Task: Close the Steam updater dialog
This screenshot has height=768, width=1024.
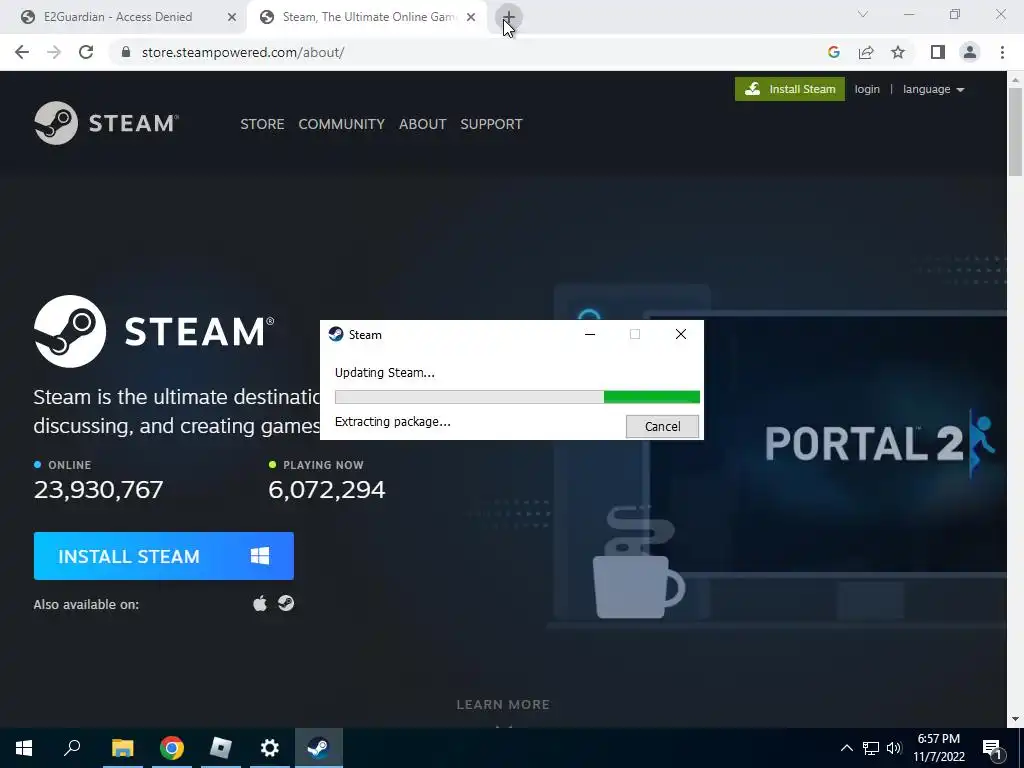Action: pyautogui.click(x=680, y=334)
